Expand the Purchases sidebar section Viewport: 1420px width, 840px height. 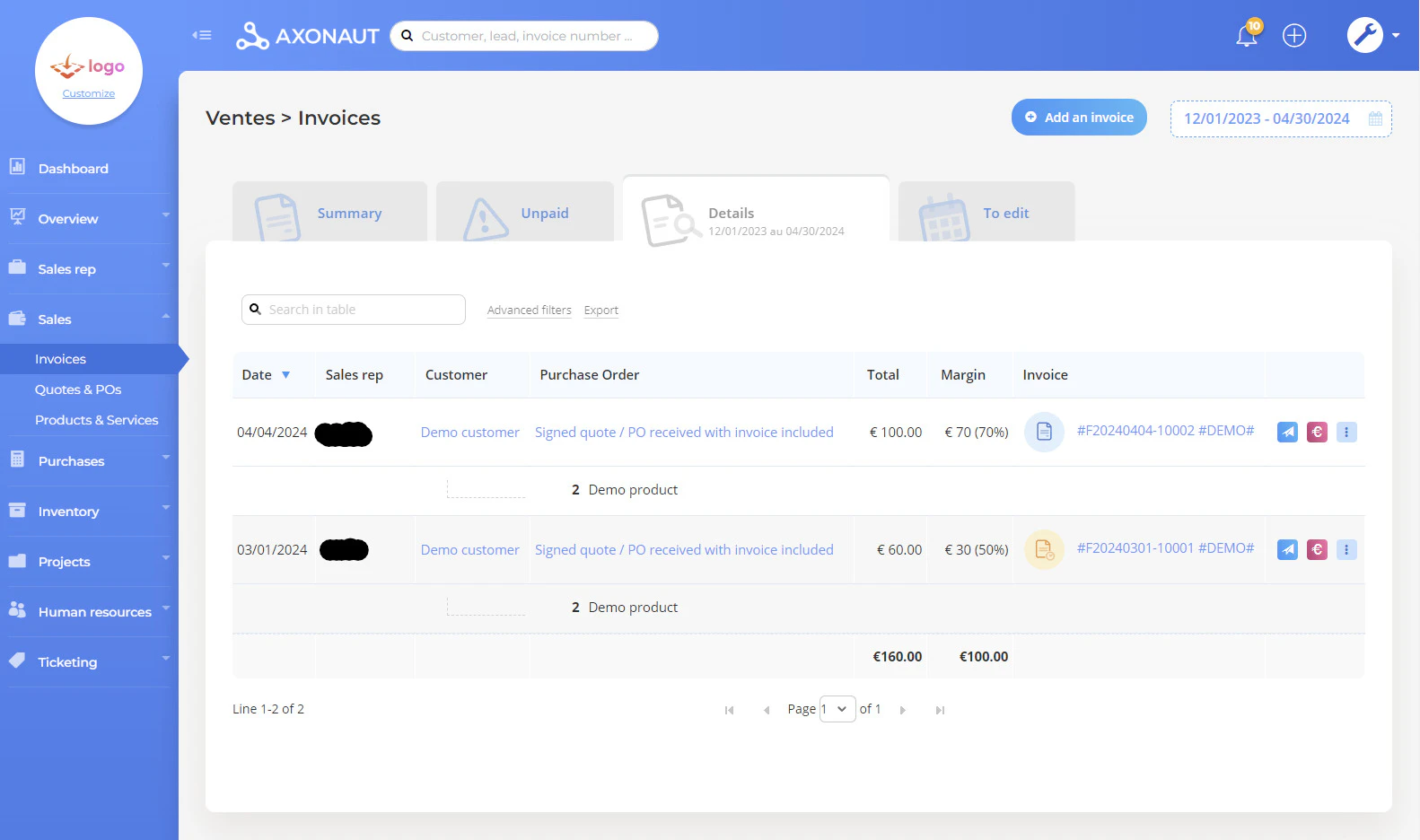[88, 461]
